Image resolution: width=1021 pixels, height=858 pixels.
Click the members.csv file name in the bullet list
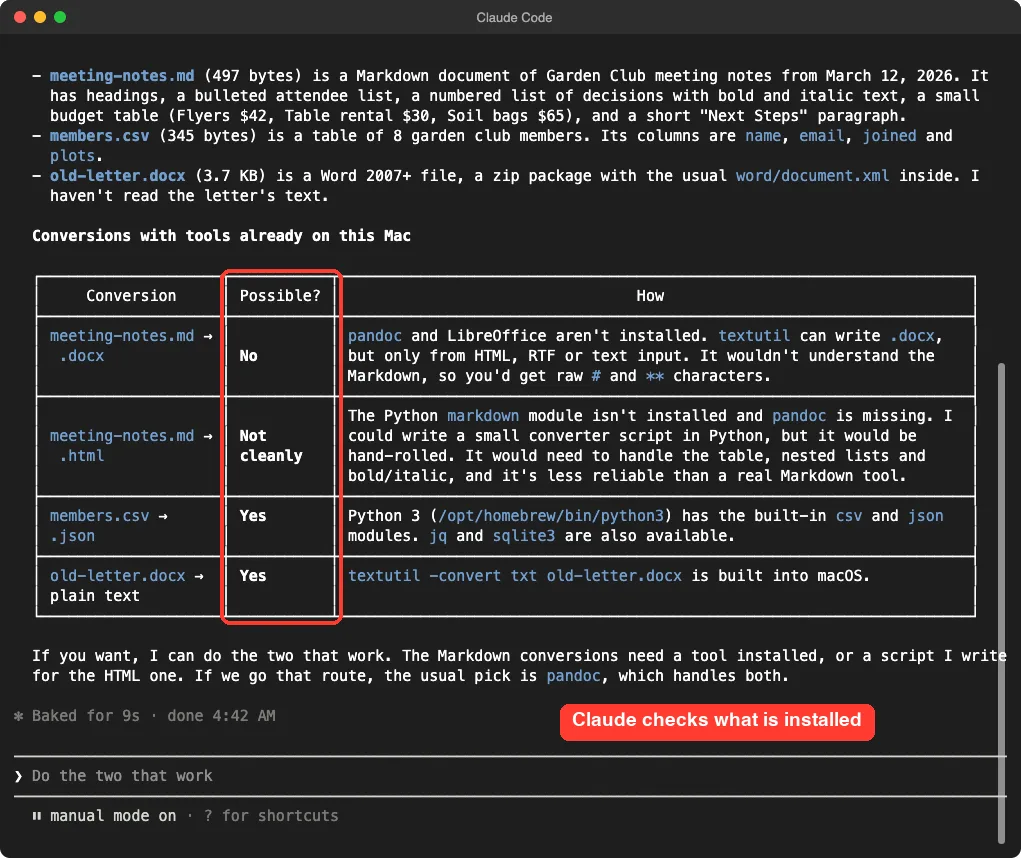pyautogui.click(x=100, y=135)
